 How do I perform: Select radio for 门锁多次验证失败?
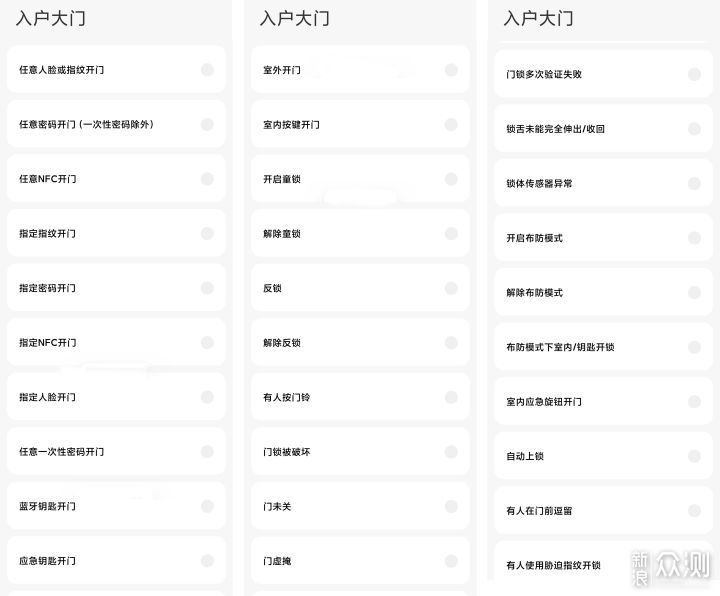tap(694, 74)
